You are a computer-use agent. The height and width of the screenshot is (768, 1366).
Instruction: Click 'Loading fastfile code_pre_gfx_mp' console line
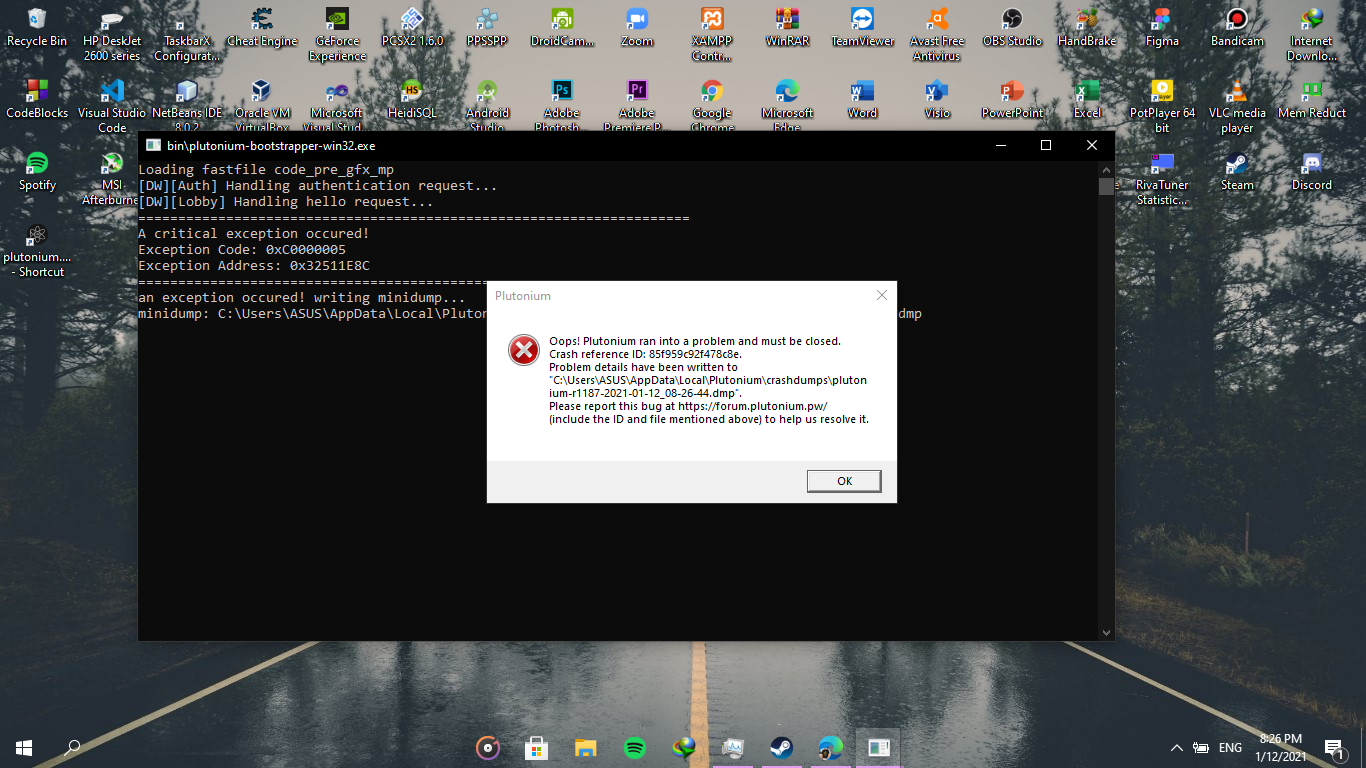(x=266, y=169)
